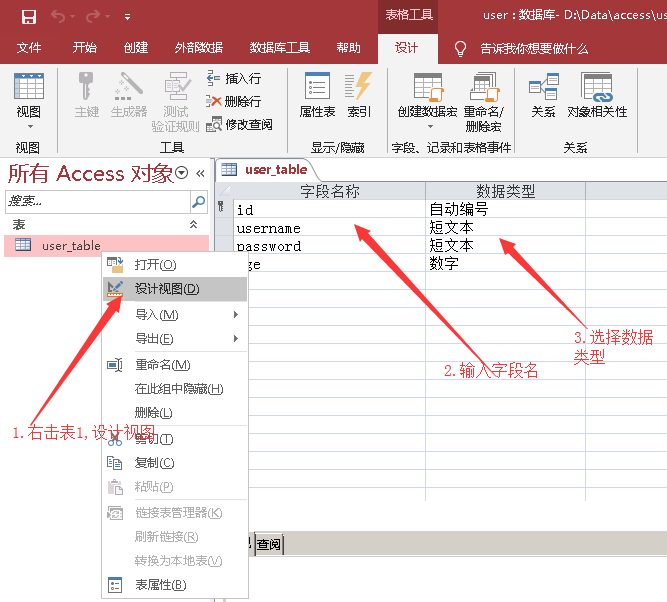The image size is (667, 602).
Task: Select the id row selector with key
Action: click(224, 208)
